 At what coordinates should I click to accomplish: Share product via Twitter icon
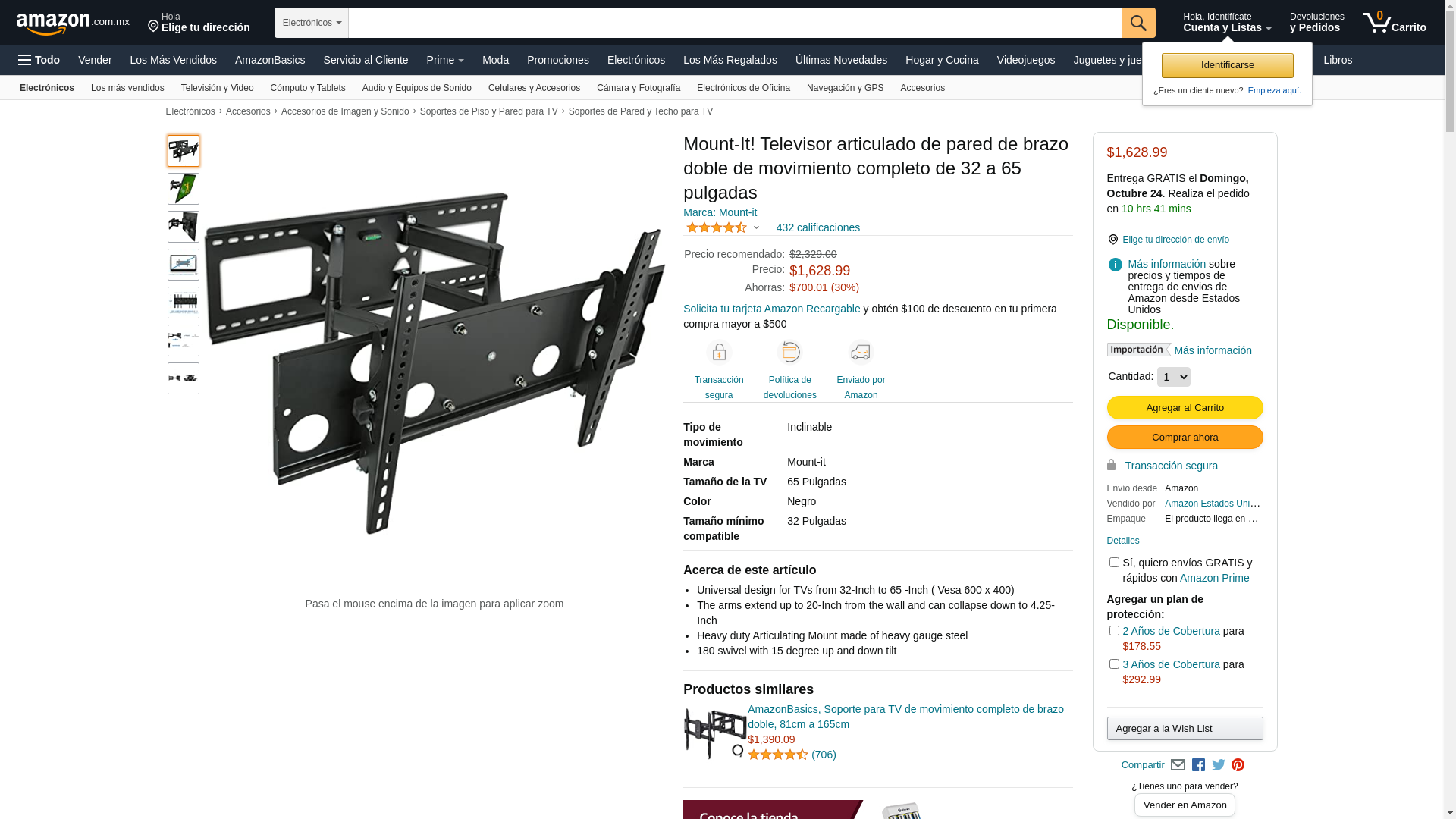pyautogui.click(x=1218, y=765)
